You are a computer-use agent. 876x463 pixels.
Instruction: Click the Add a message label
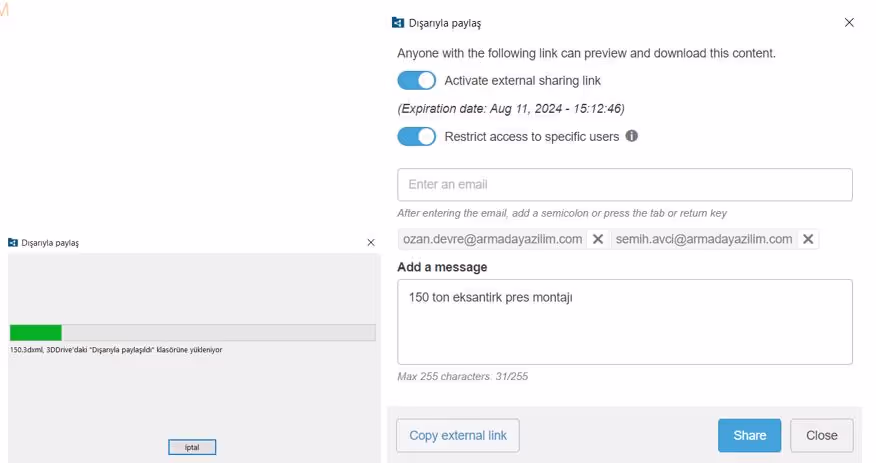(x=442, y=267)
